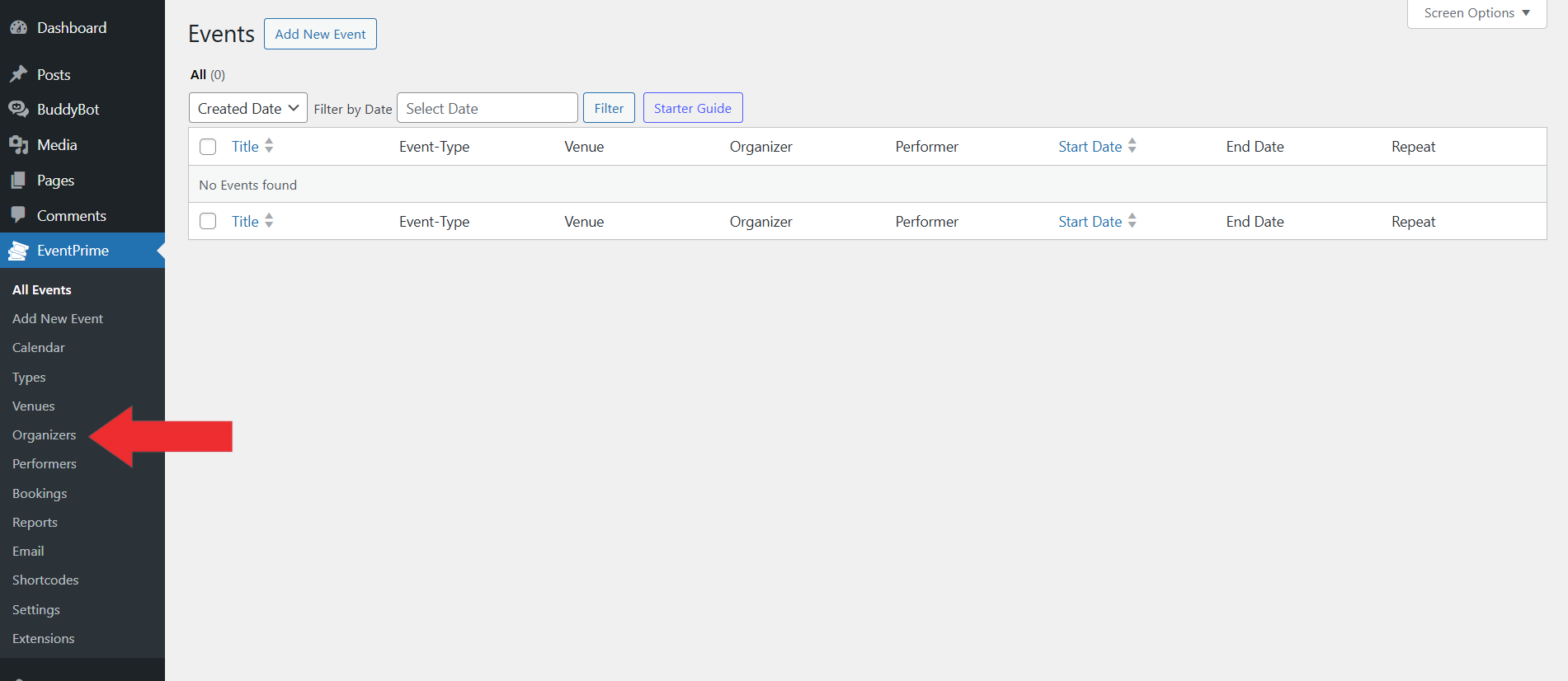Open the Shortcodes submenu item
The width and height of the screenshot is (1568, 681).
click(45, 580)
